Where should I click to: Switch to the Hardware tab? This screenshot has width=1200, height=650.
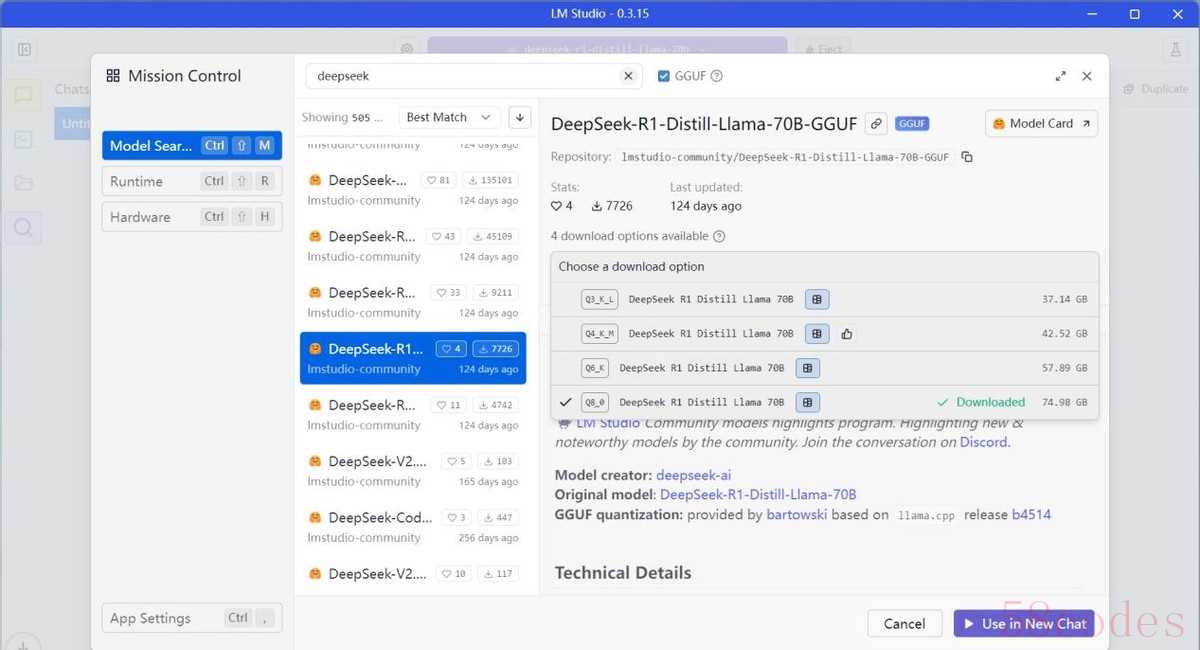pyautogui.click(x=192, y=217)
